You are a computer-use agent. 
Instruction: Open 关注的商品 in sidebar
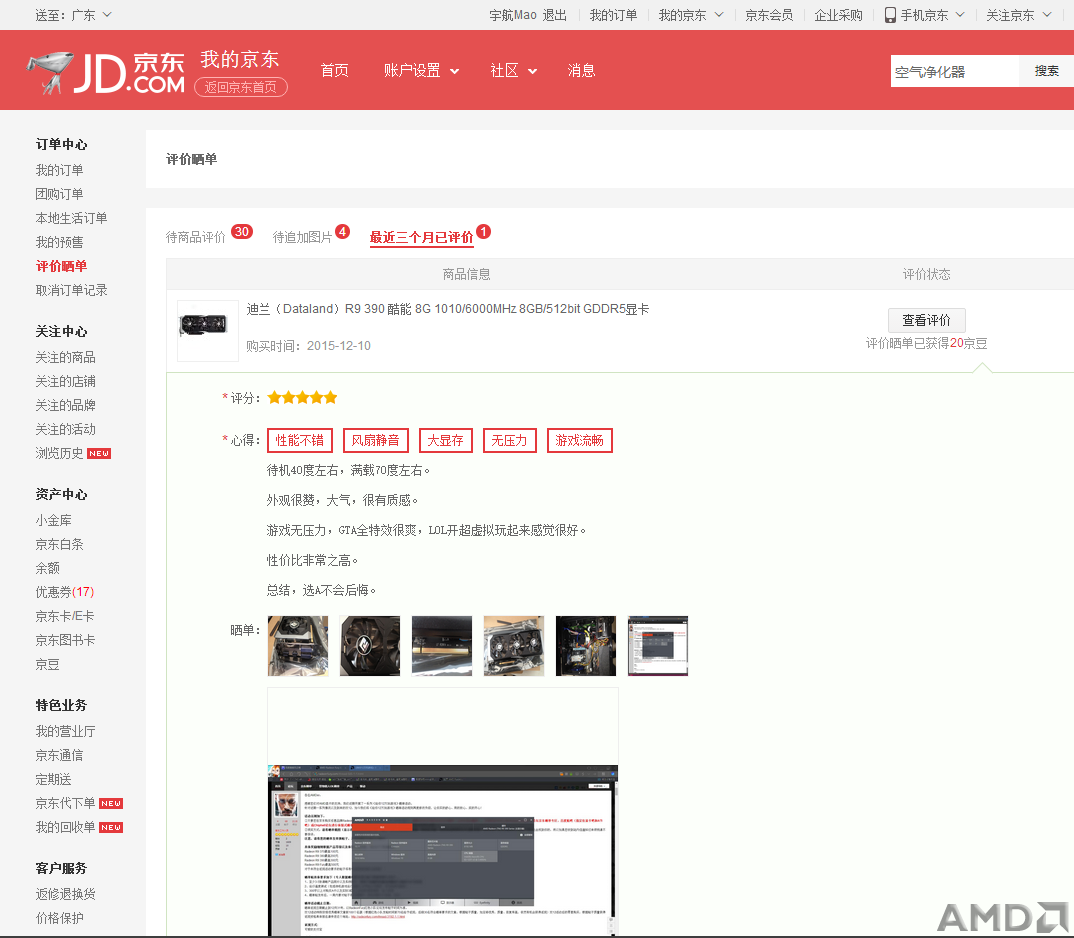click(x=66, y=357)
